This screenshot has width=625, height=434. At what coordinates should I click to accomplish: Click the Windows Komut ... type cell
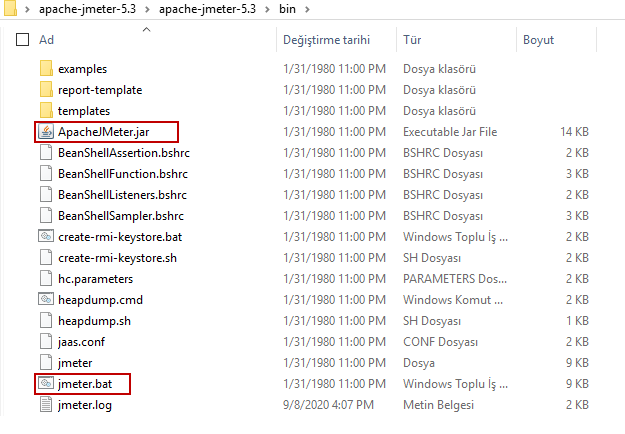(x=453, y=300)
